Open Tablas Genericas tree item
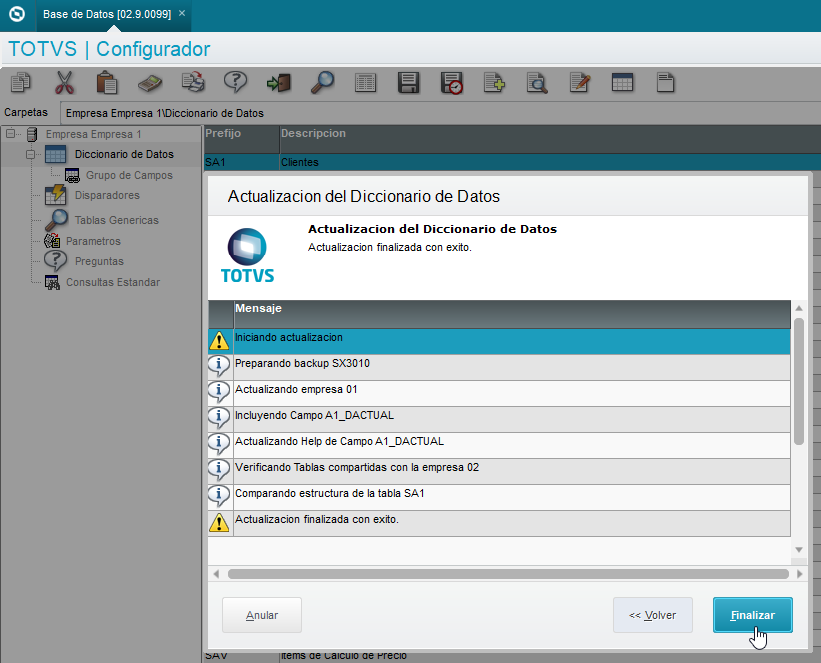The height and width of the screenshot is (663, 821). [x=117, y=220]
